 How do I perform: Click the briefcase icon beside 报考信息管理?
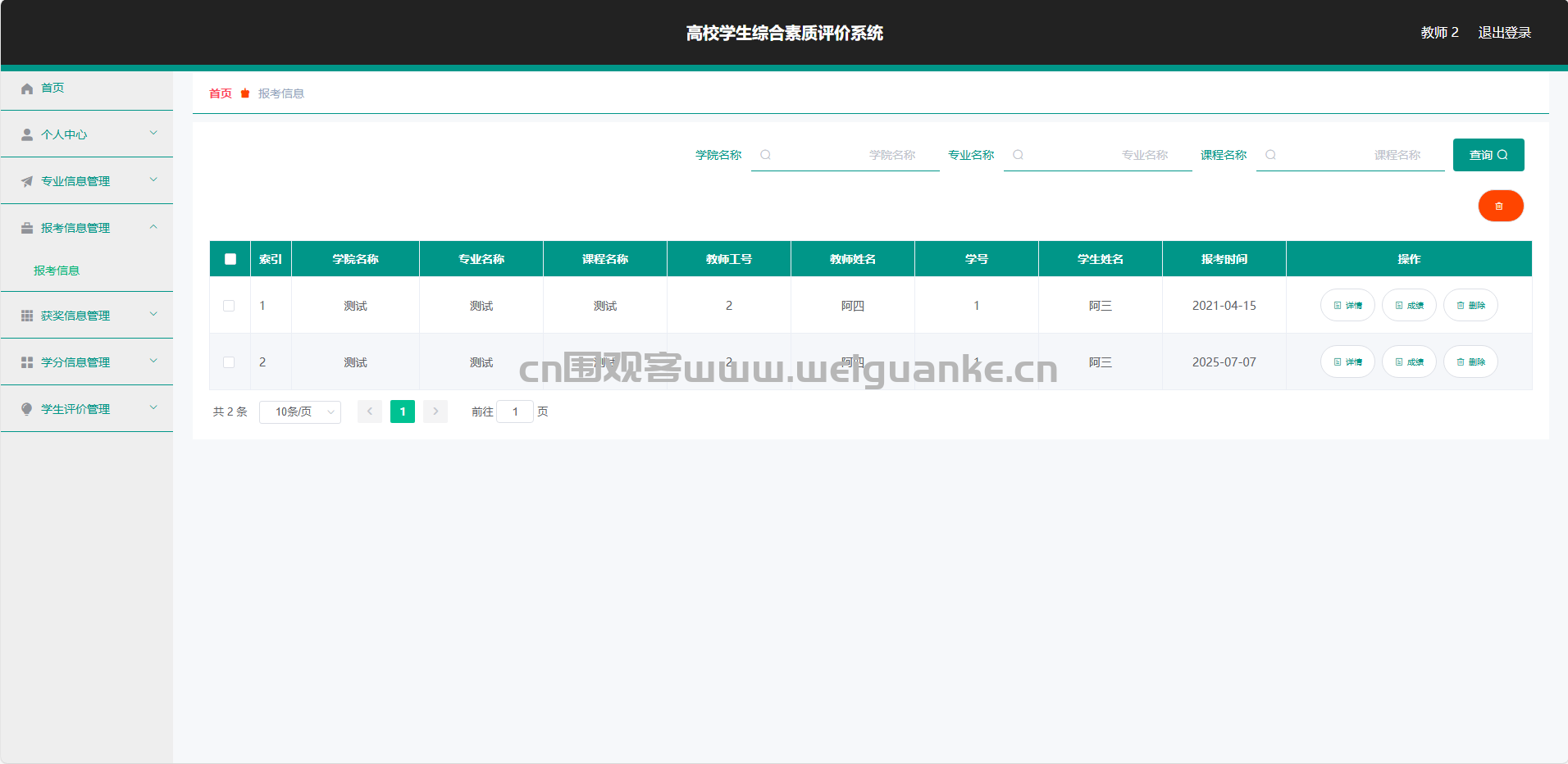click(27, 229)
